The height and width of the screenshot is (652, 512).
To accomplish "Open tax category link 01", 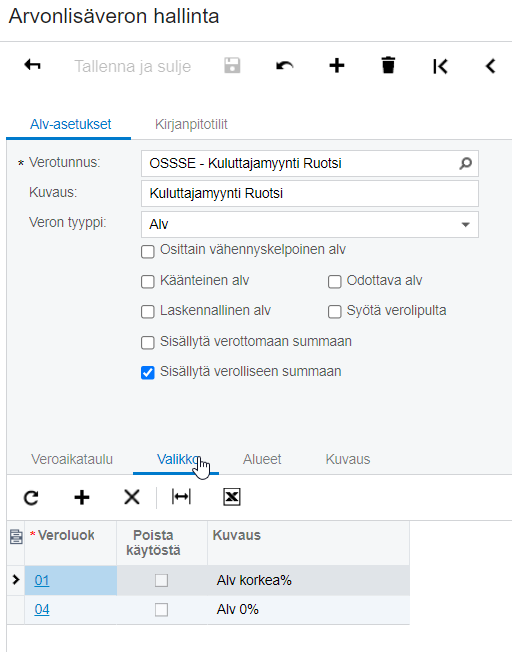I will tap(42, 580).
